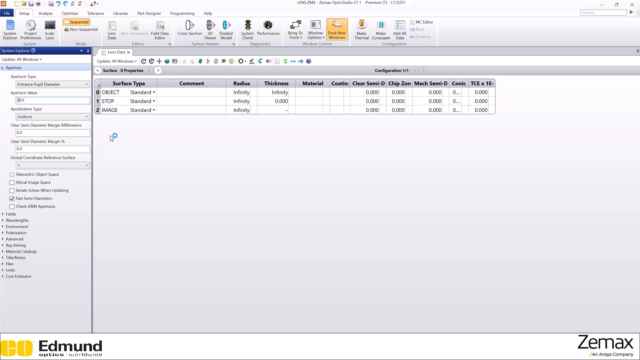Click Make Thermal configuration tool
The width and height of the screenshot is (640, 360).
point(361,30)
